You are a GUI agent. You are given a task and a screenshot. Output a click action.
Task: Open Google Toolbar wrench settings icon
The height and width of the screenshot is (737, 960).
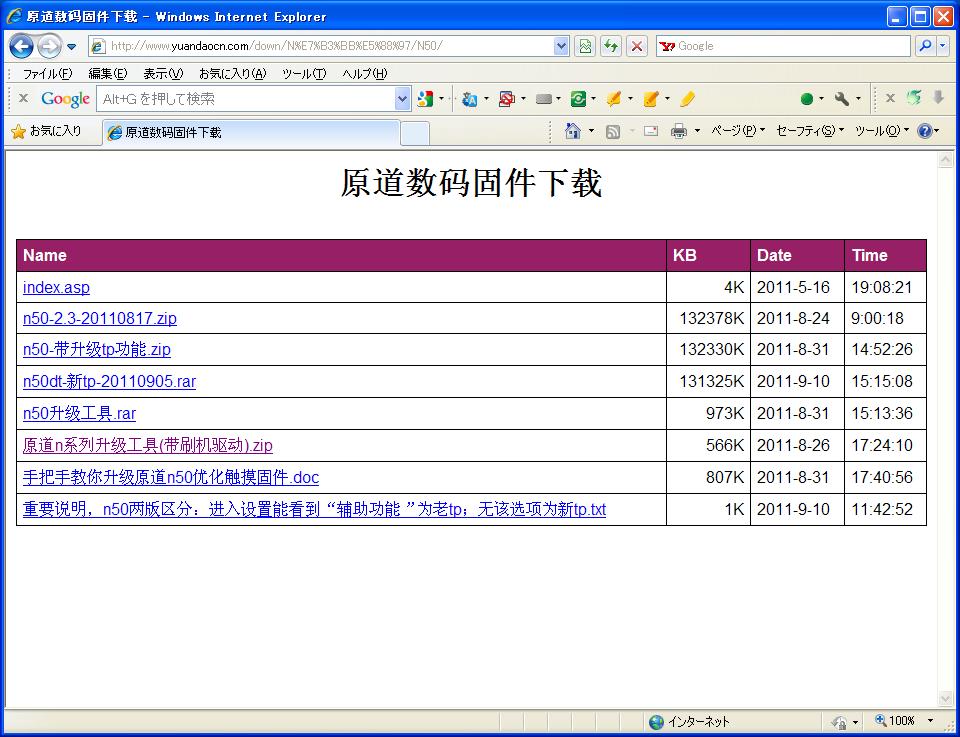842,99
